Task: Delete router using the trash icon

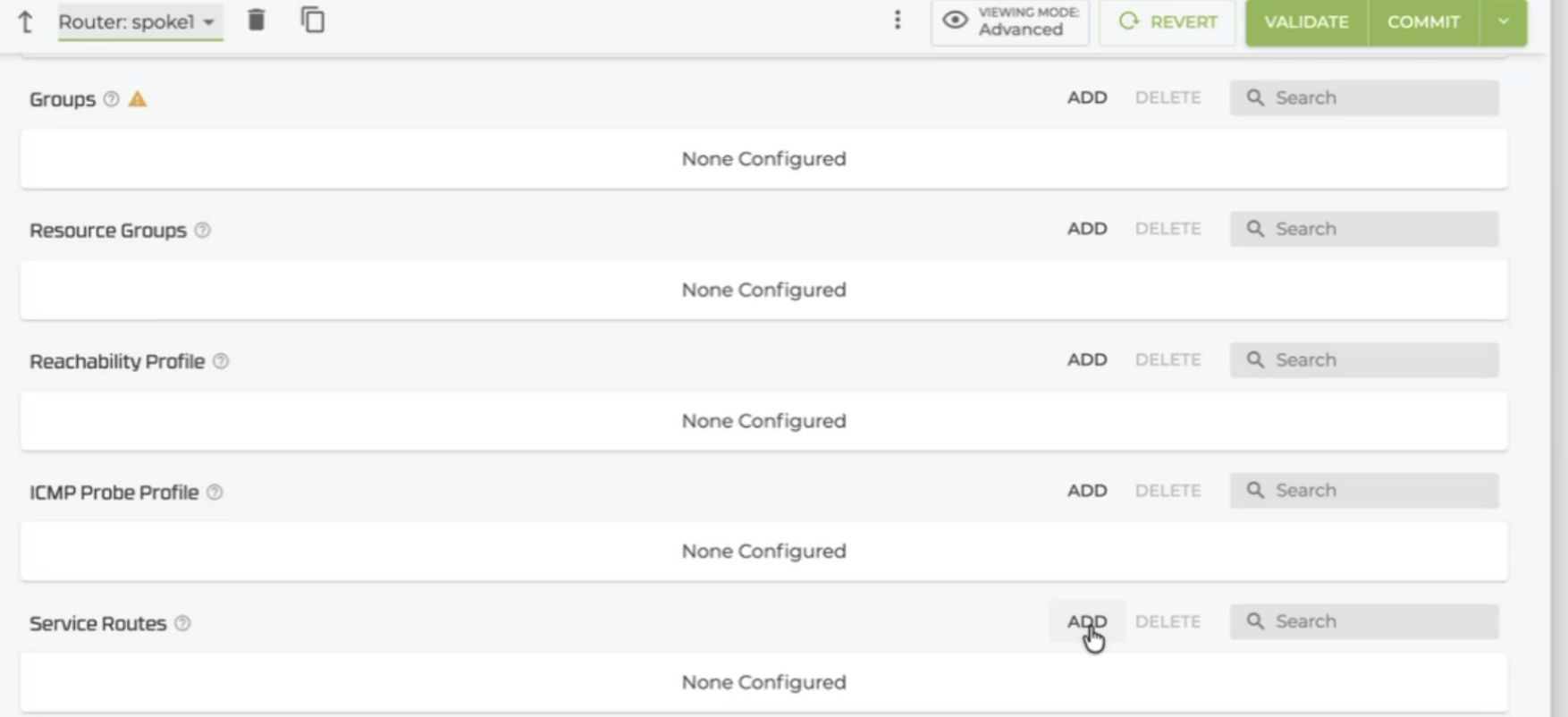Action: click(257, 20)
